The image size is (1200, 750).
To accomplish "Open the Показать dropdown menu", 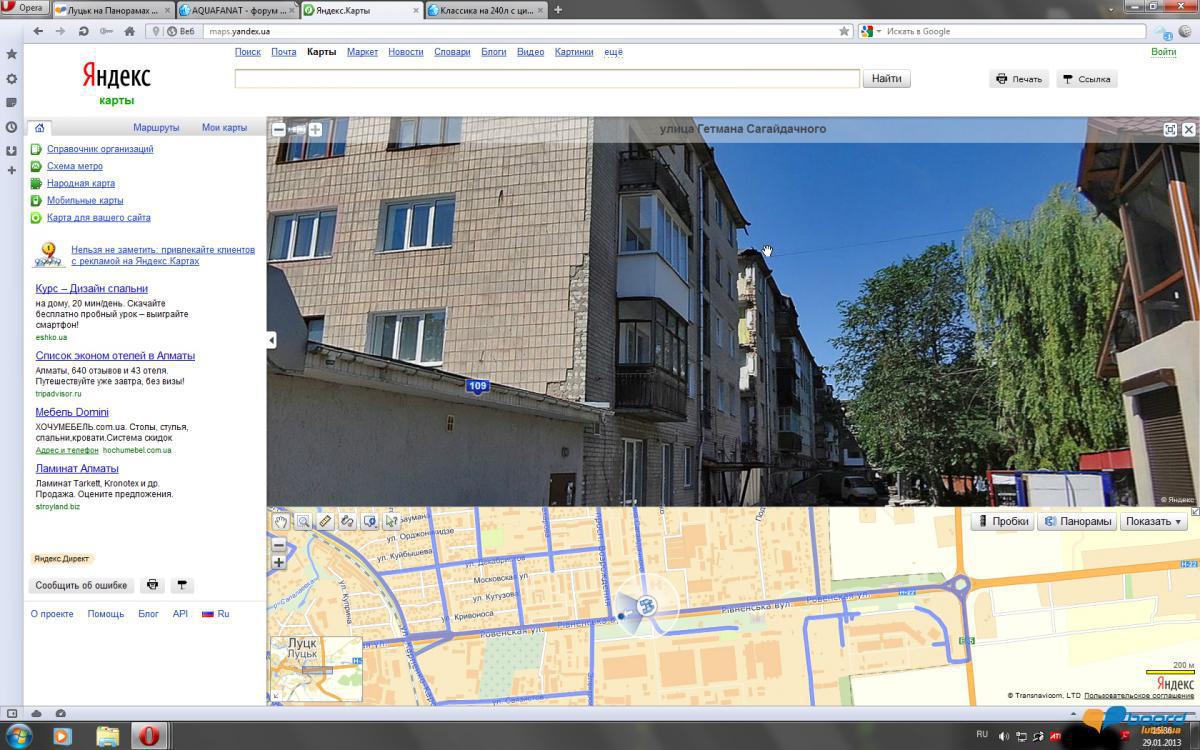I will click(x=1153, y=521).
